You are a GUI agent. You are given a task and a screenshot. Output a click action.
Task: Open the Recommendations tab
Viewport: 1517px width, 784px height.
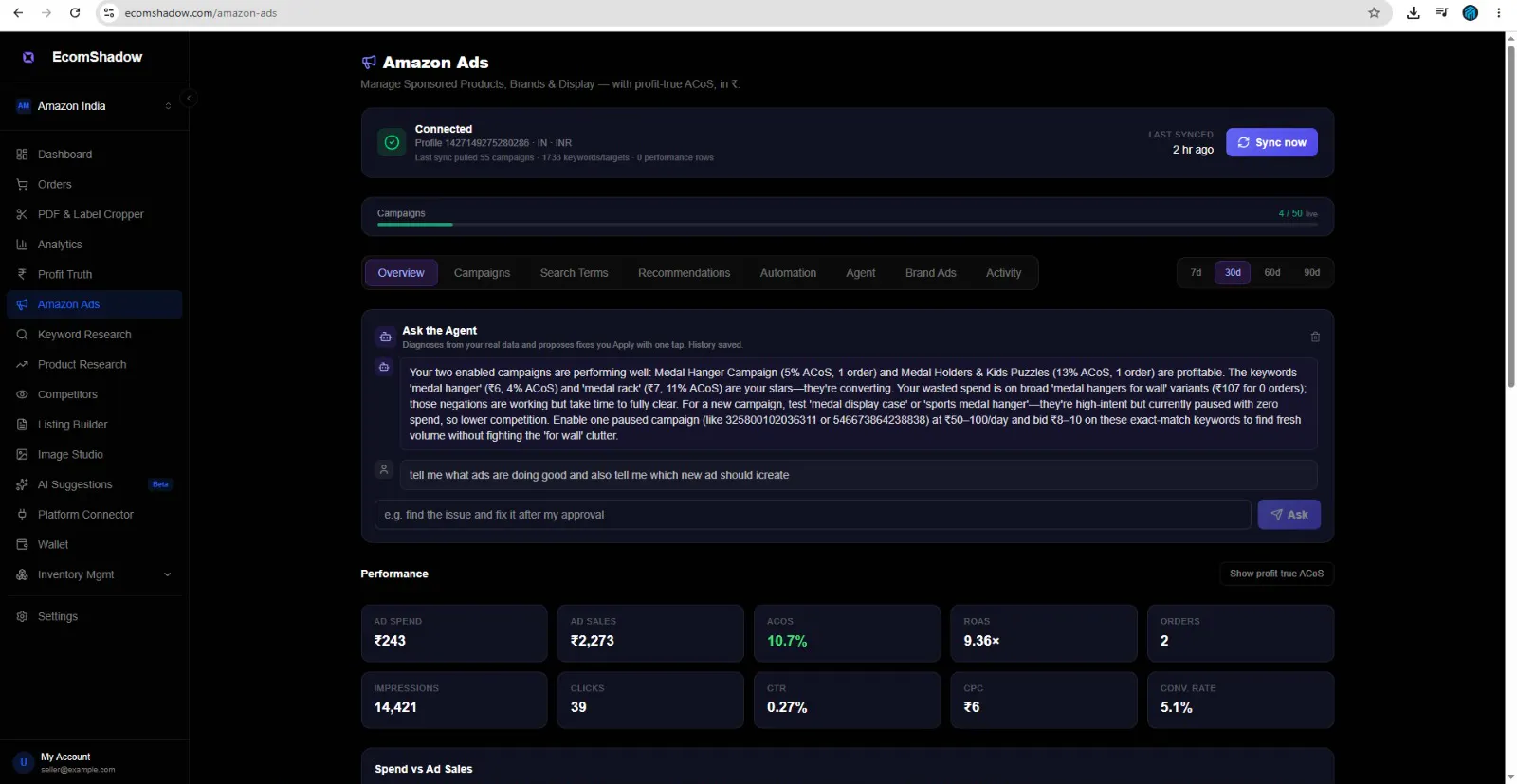684,273
